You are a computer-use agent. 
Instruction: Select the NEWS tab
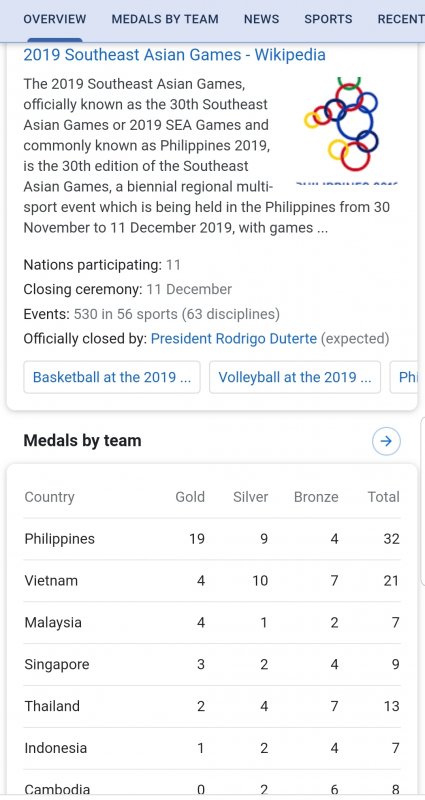click(261, 19)
